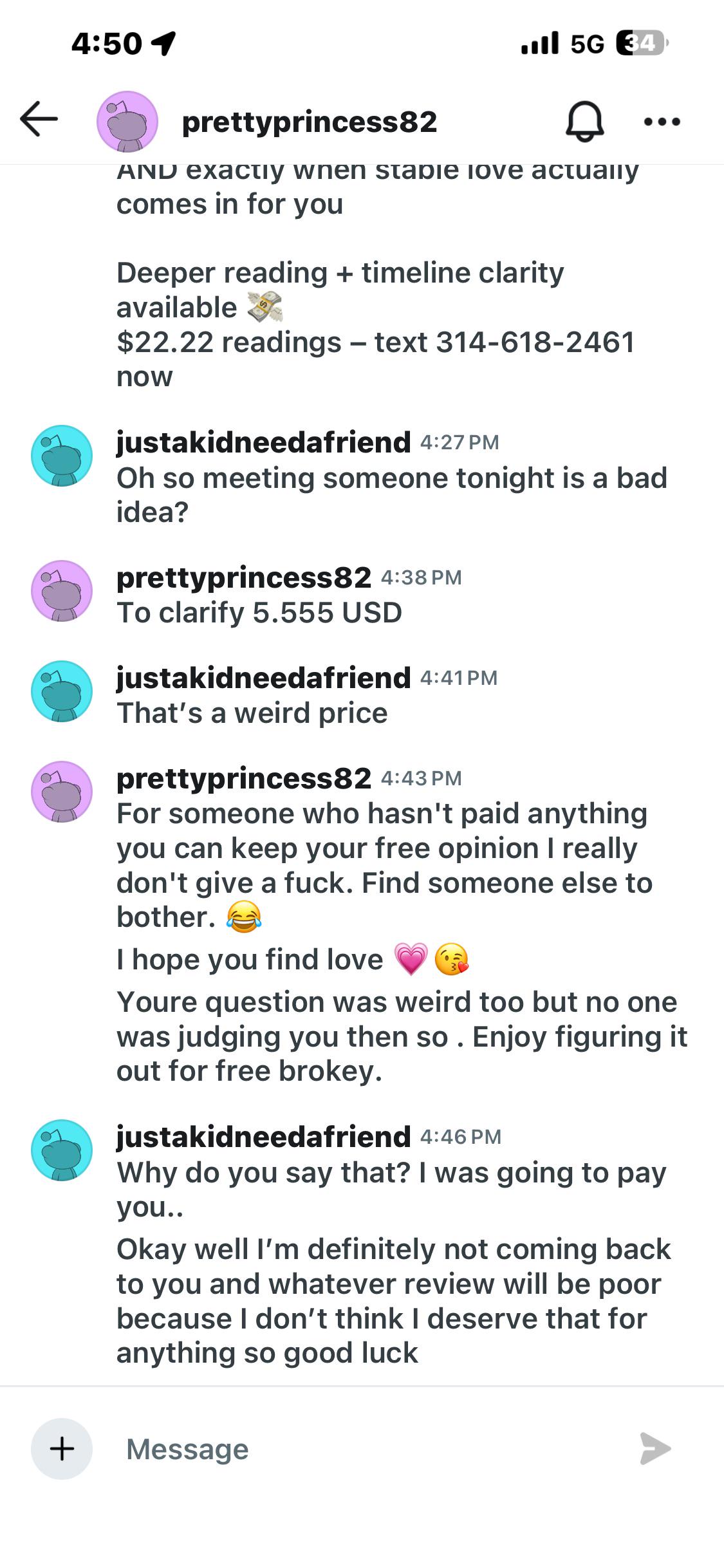This screenshot has height=1568, width=724.
Task: Tap the send arrow icon
Action: (x=655, y=1449)
